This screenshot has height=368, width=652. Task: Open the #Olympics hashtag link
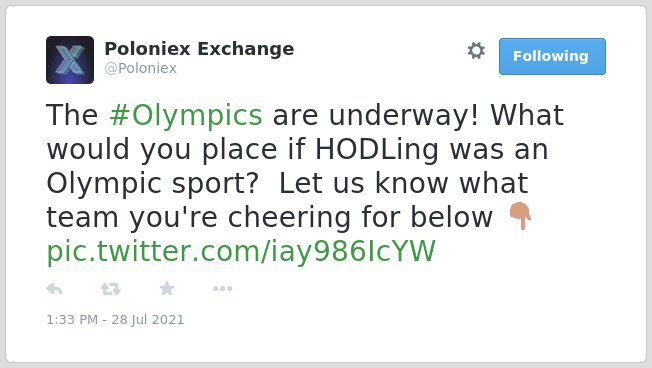coord(186,116)
